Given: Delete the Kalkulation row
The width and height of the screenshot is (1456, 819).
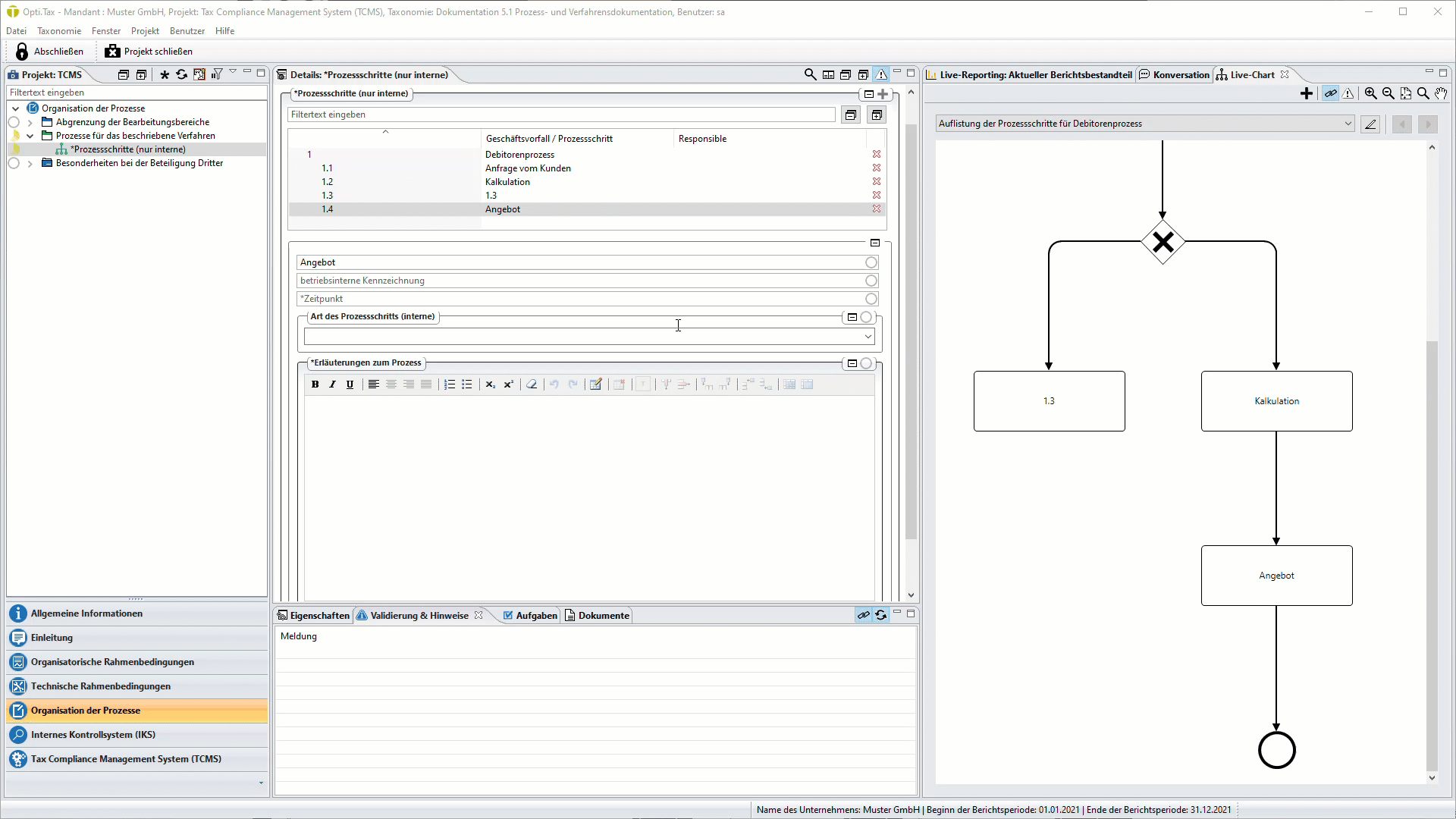Looking at the screenshot, I should (x=877, y=181).
